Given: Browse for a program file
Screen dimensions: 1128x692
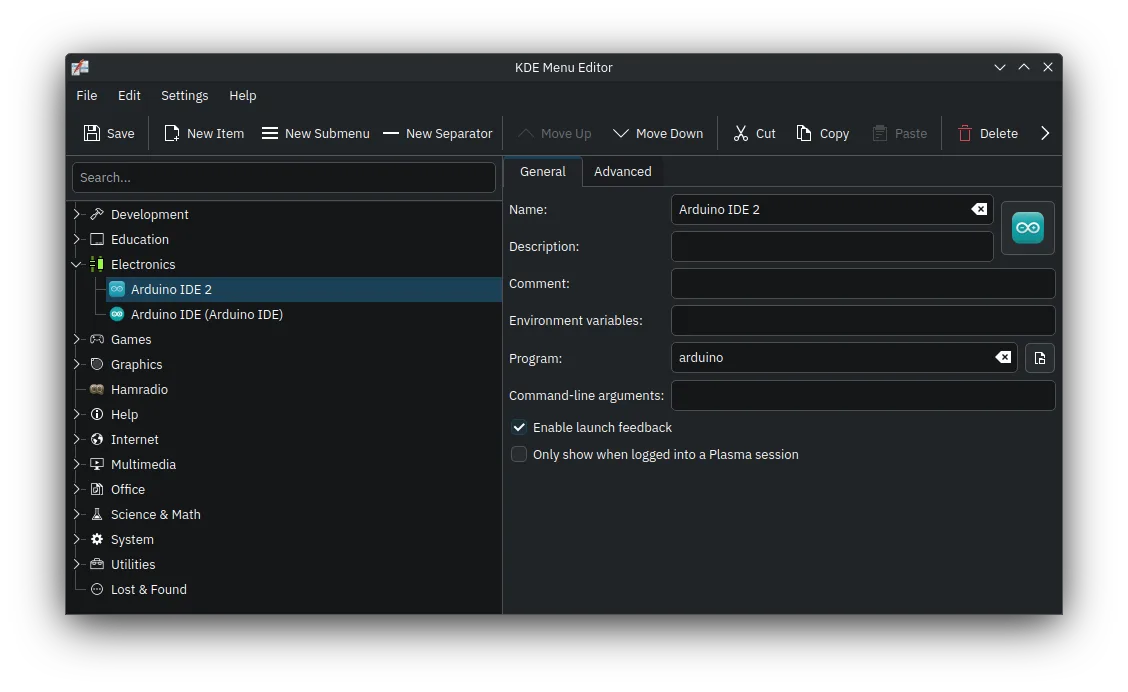Looking at the screenshot, I should pos(1040,358).
